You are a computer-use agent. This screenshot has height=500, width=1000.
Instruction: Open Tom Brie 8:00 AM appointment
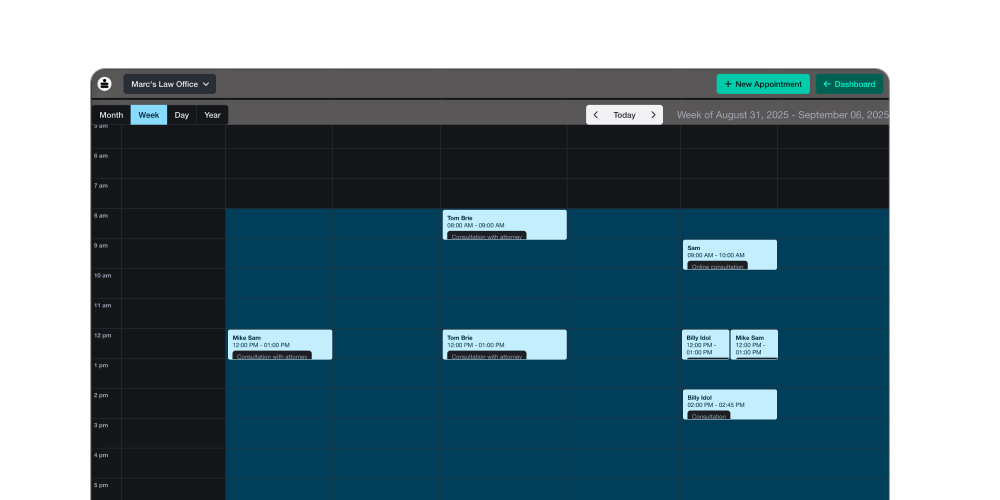pyautogui.click(x=504, y=222)
